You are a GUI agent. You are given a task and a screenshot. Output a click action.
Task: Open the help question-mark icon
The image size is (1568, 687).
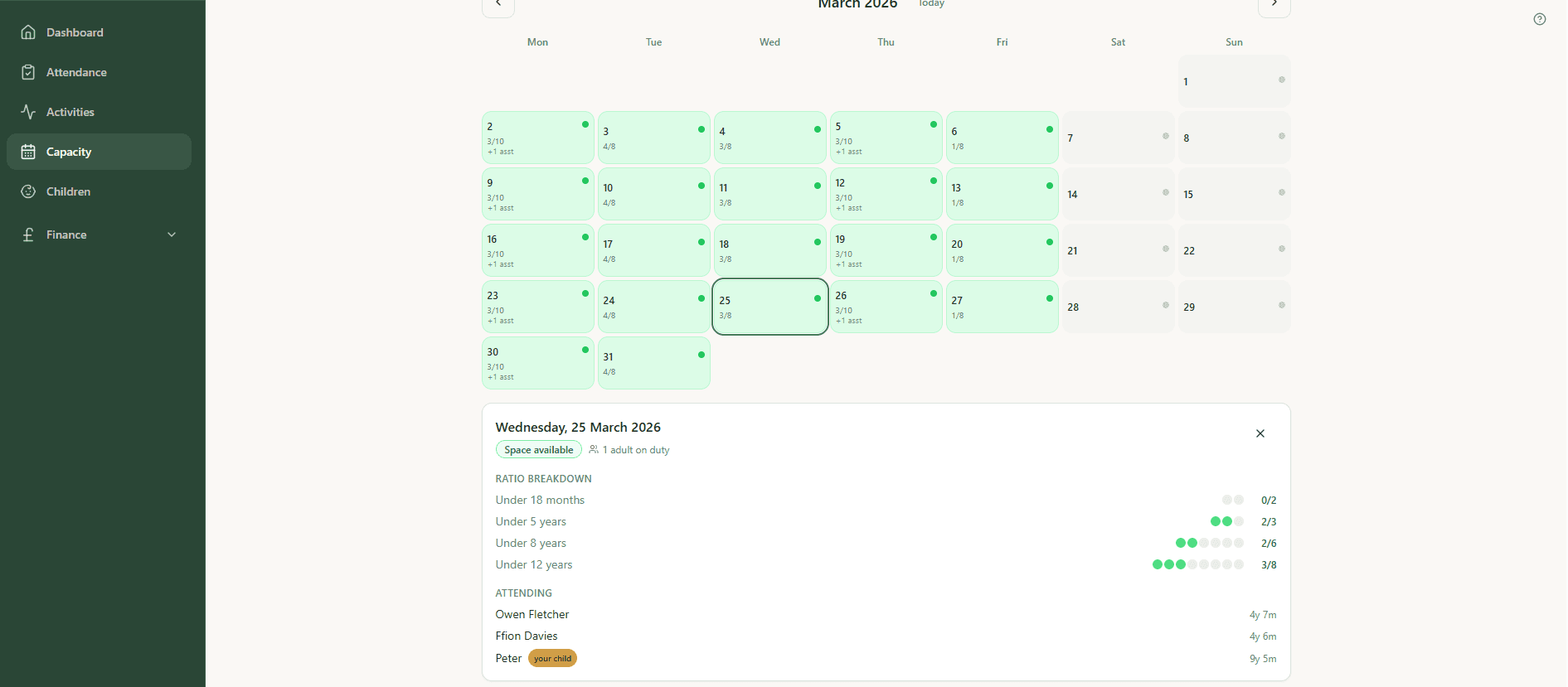tap(1540, 18)
